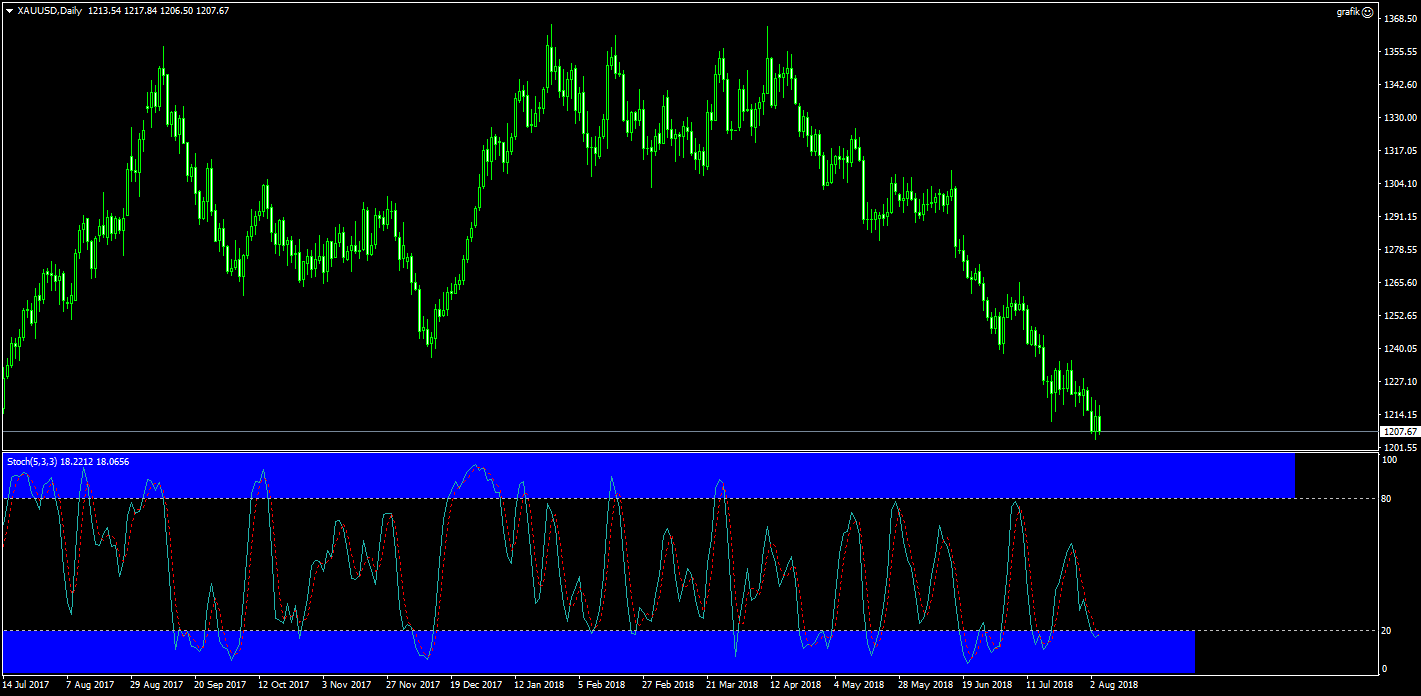Click the 1227.10 price axis label

tap(1401, 381)
